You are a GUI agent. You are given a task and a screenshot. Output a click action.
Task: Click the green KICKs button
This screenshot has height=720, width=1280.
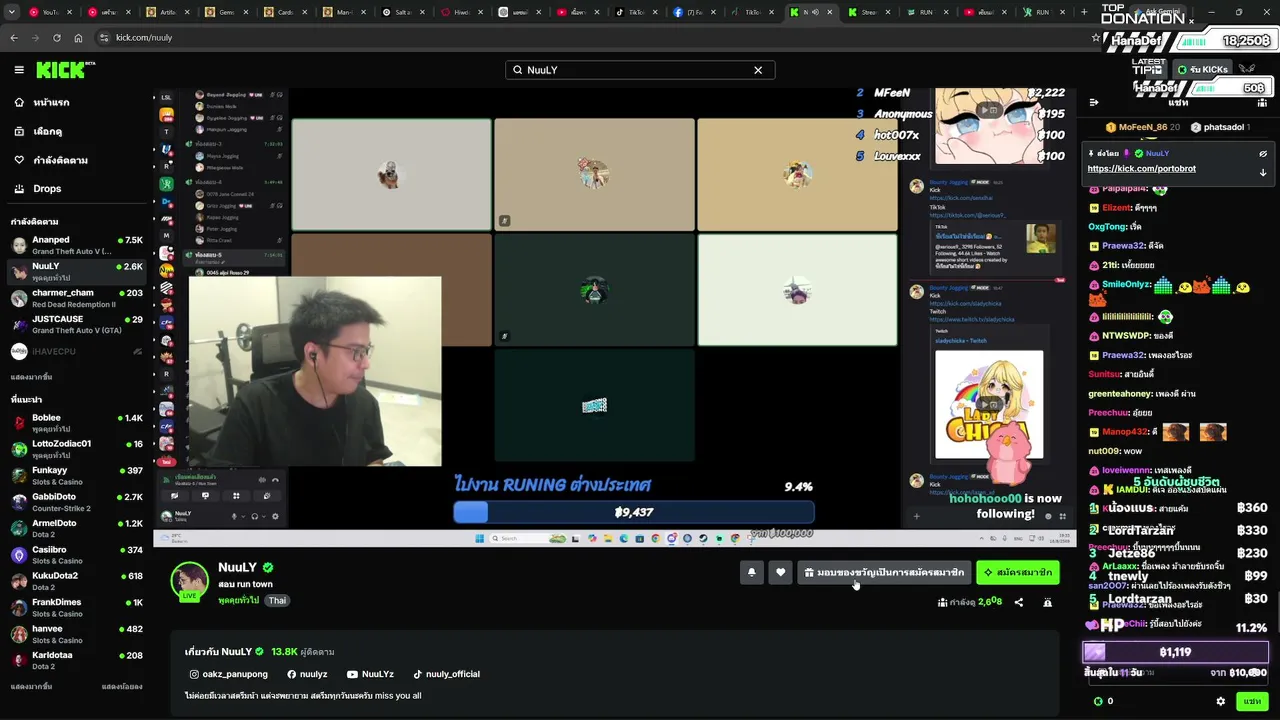point(1202,69)
